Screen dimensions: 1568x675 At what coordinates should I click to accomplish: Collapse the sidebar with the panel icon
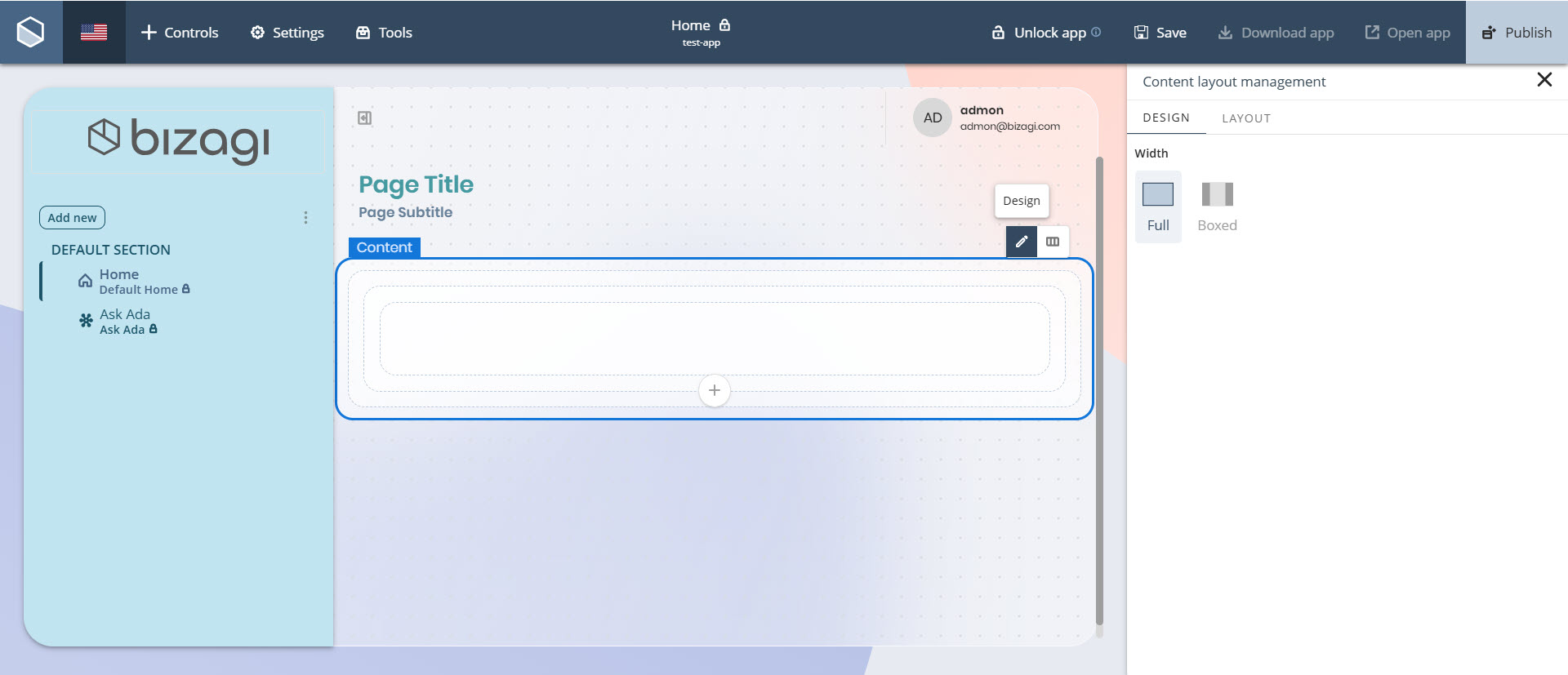click(x=364, y=118)
